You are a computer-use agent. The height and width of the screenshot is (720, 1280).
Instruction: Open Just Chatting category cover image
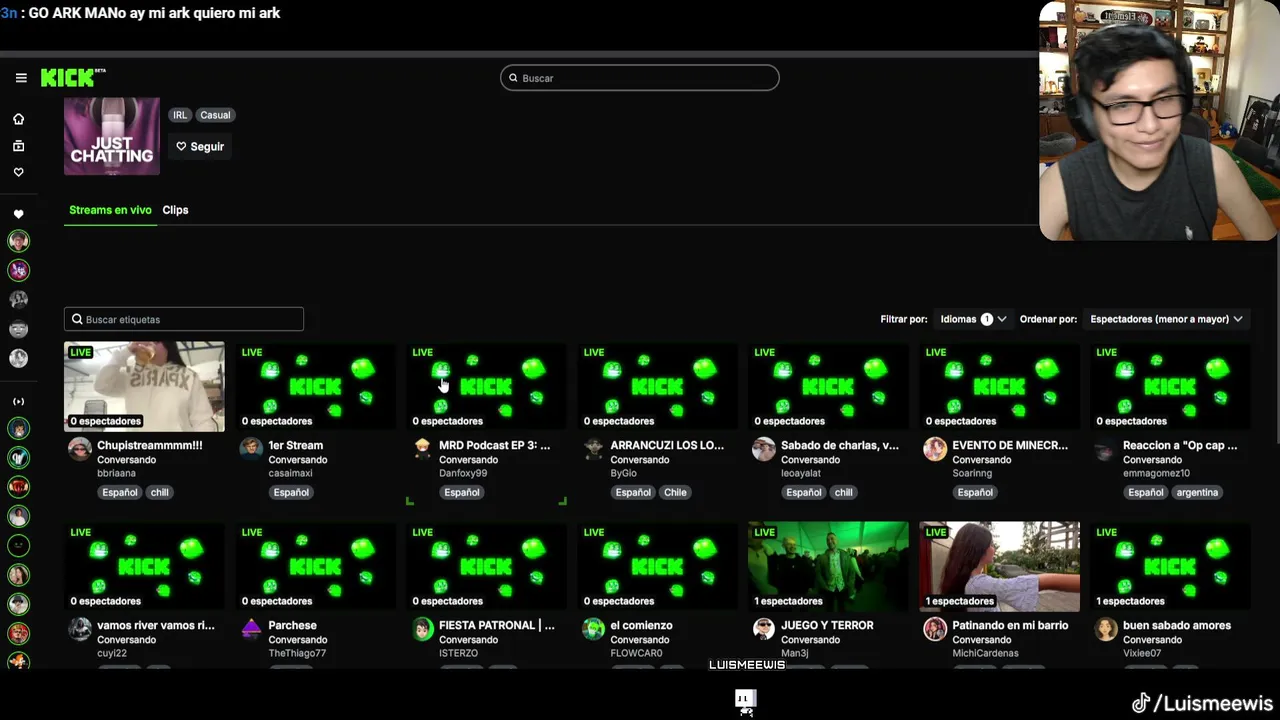tap(112, 136)
